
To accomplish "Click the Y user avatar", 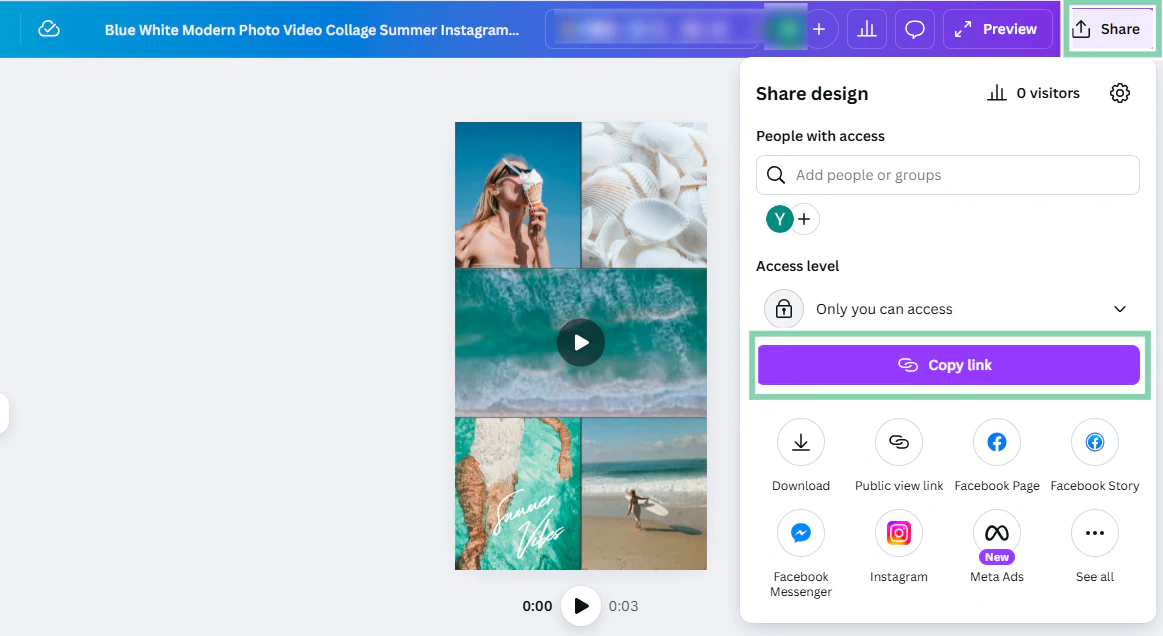I will (780, 219).
